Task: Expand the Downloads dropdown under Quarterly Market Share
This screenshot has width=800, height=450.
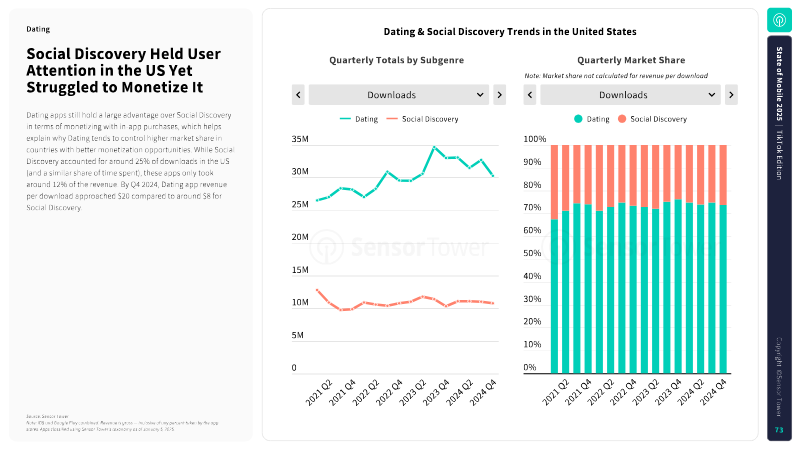Action: pyautogui.click(x=630, y=95)
